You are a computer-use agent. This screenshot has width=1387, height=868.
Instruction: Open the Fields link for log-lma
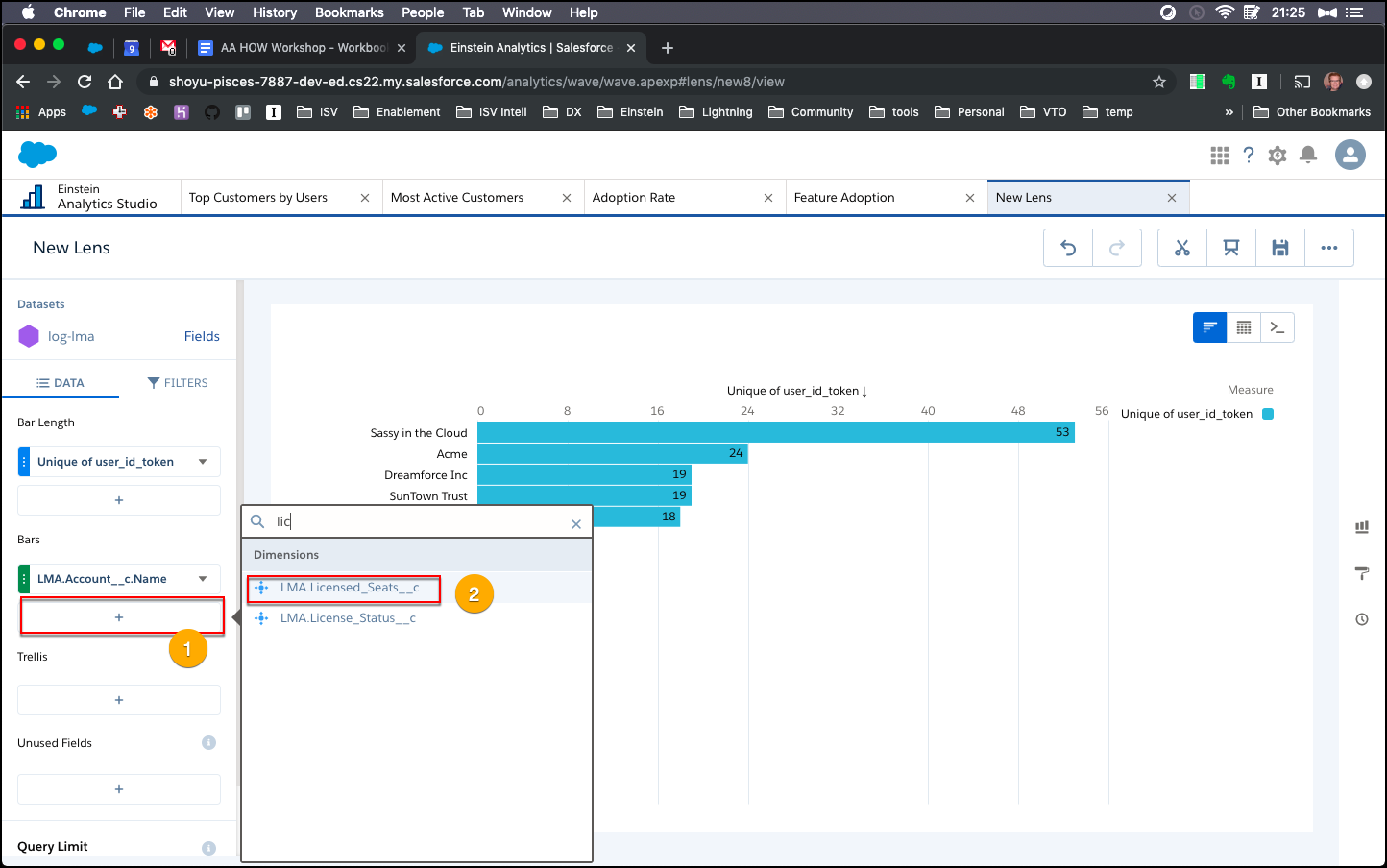tap(202, 336)
